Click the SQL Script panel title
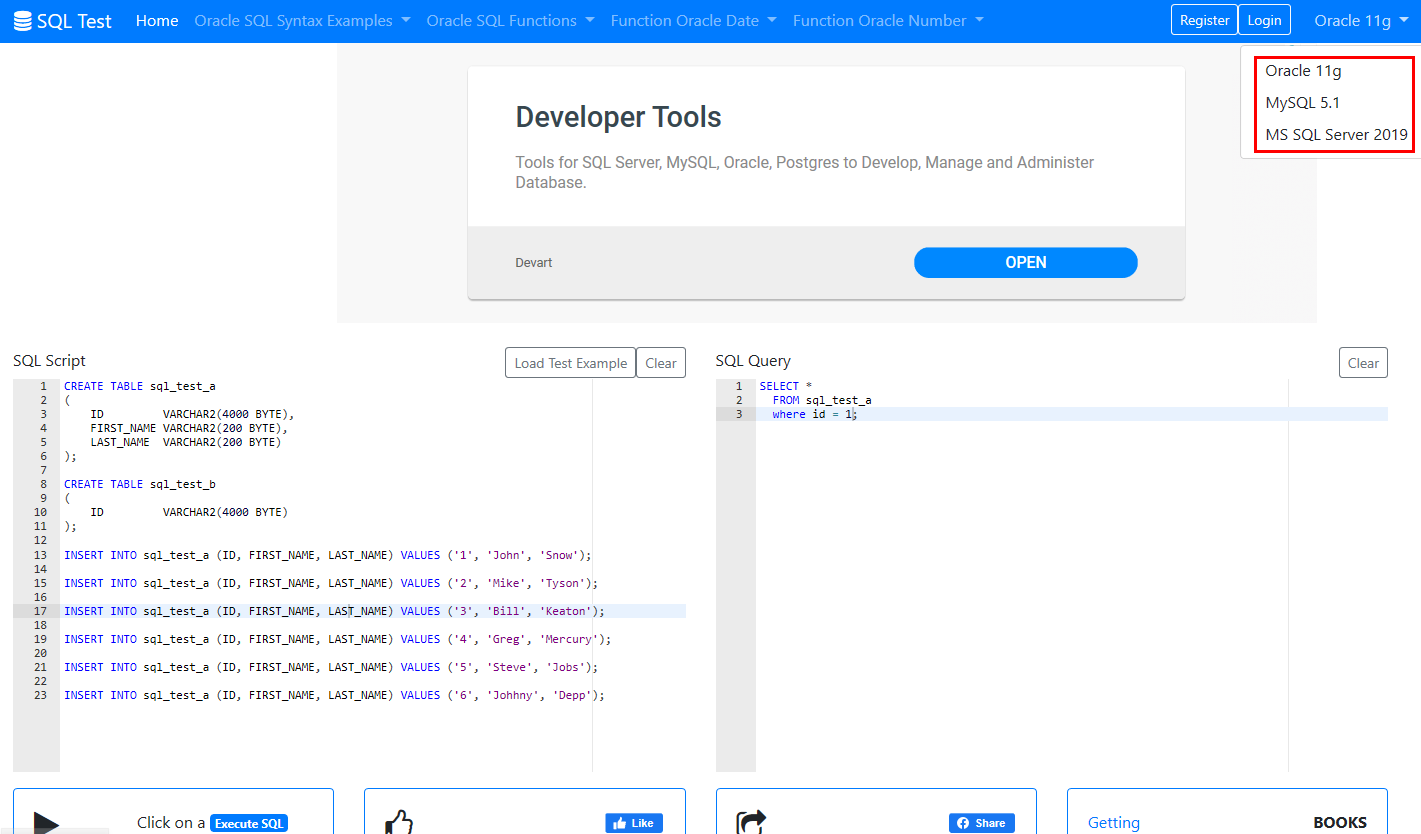Image resolution: width=1421 pixels, height=834 pixels. click(x=49, y=361)
